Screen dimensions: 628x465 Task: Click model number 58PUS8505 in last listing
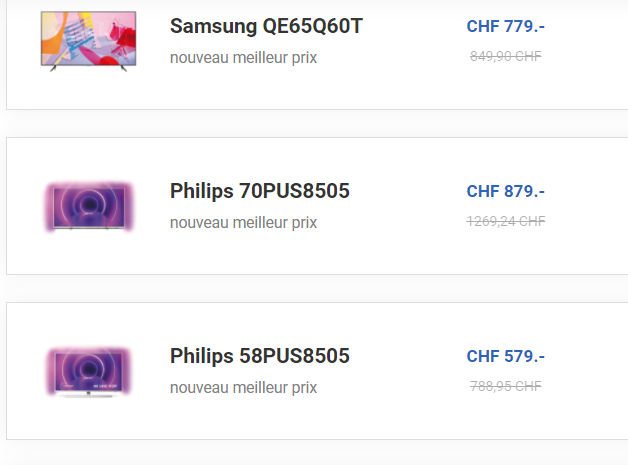pos(294,356)
